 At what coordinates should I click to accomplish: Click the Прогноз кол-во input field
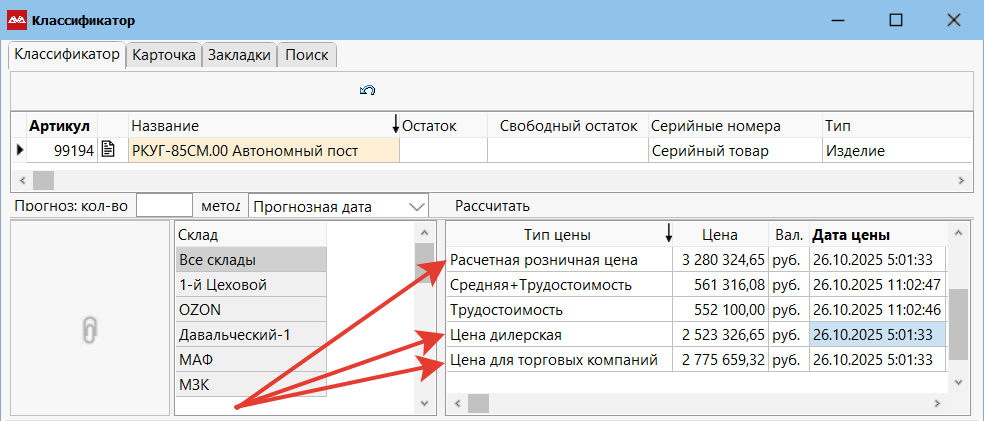pyautogui.click(x=164, y=206)
